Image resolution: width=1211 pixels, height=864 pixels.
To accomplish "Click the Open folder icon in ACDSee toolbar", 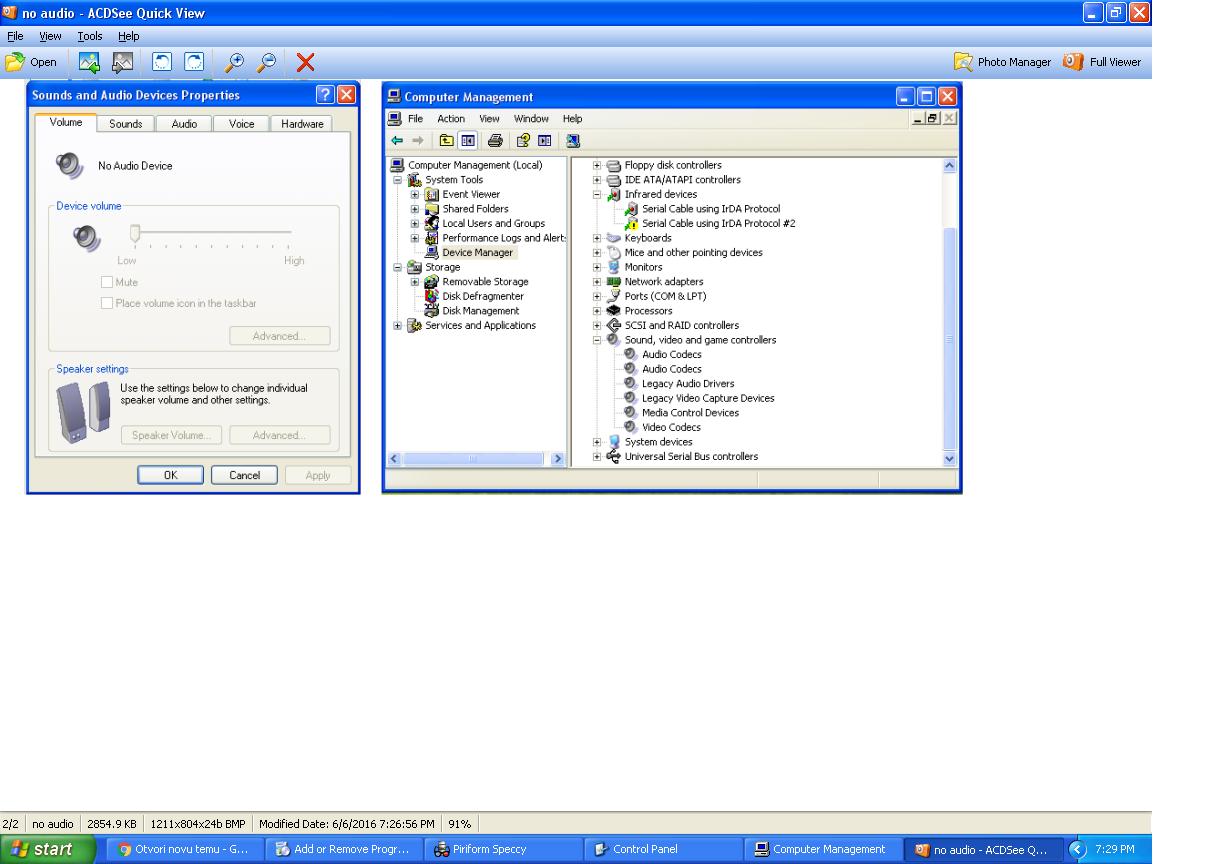I will 14,62.
